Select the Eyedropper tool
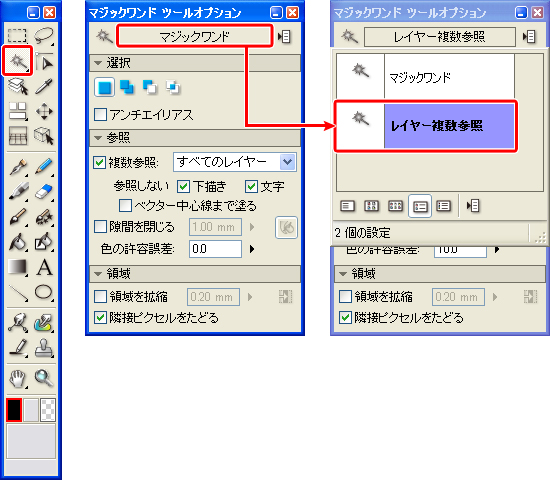Viewport: 550px width, 480px height. 44,86
